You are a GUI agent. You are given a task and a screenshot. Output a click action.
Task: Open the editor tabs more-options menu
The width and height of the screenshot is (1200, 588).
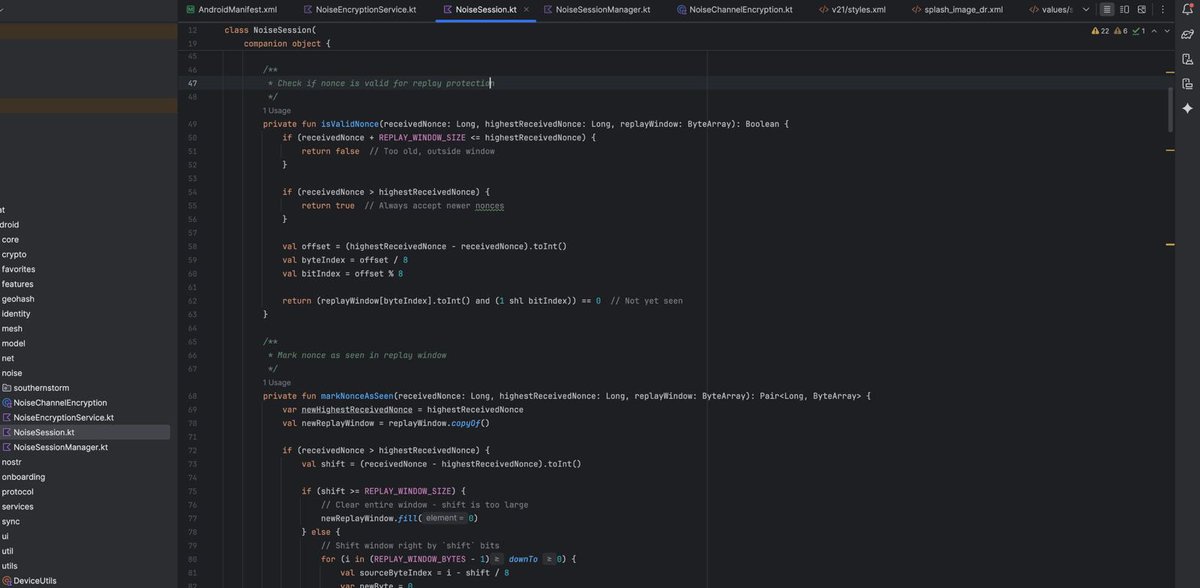point(1164,9)
